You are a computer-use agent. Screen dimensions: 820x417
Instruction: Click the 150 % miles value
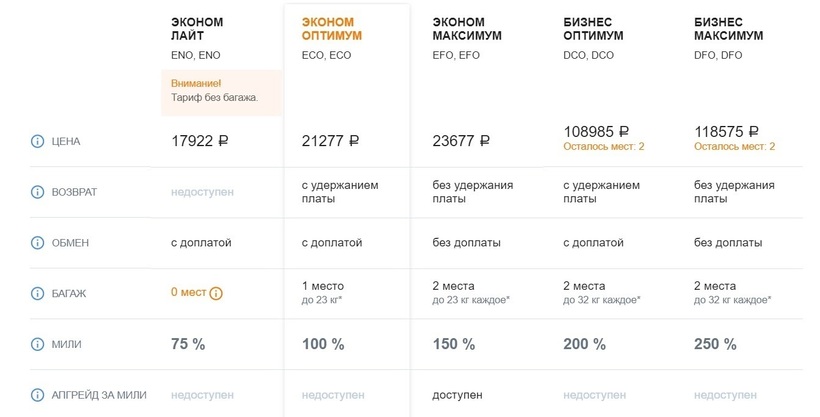454,344
